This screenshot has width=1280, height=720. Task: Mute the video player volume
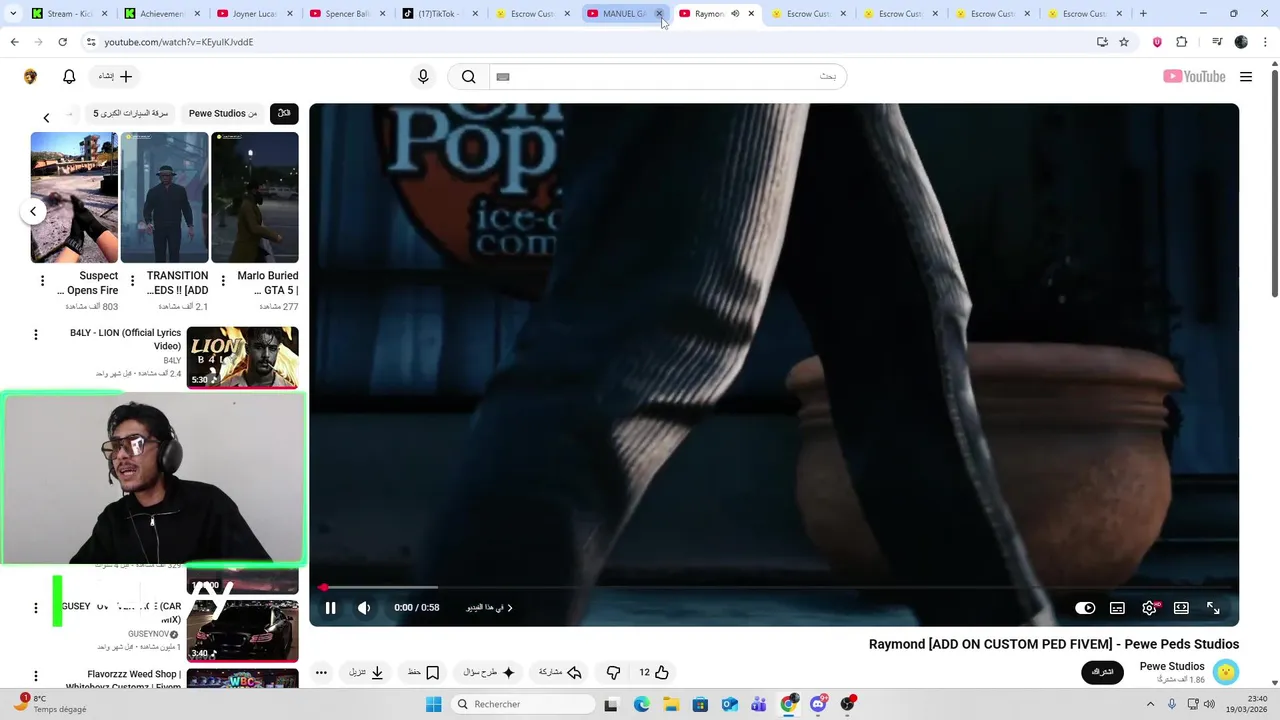tap(364, 608)
